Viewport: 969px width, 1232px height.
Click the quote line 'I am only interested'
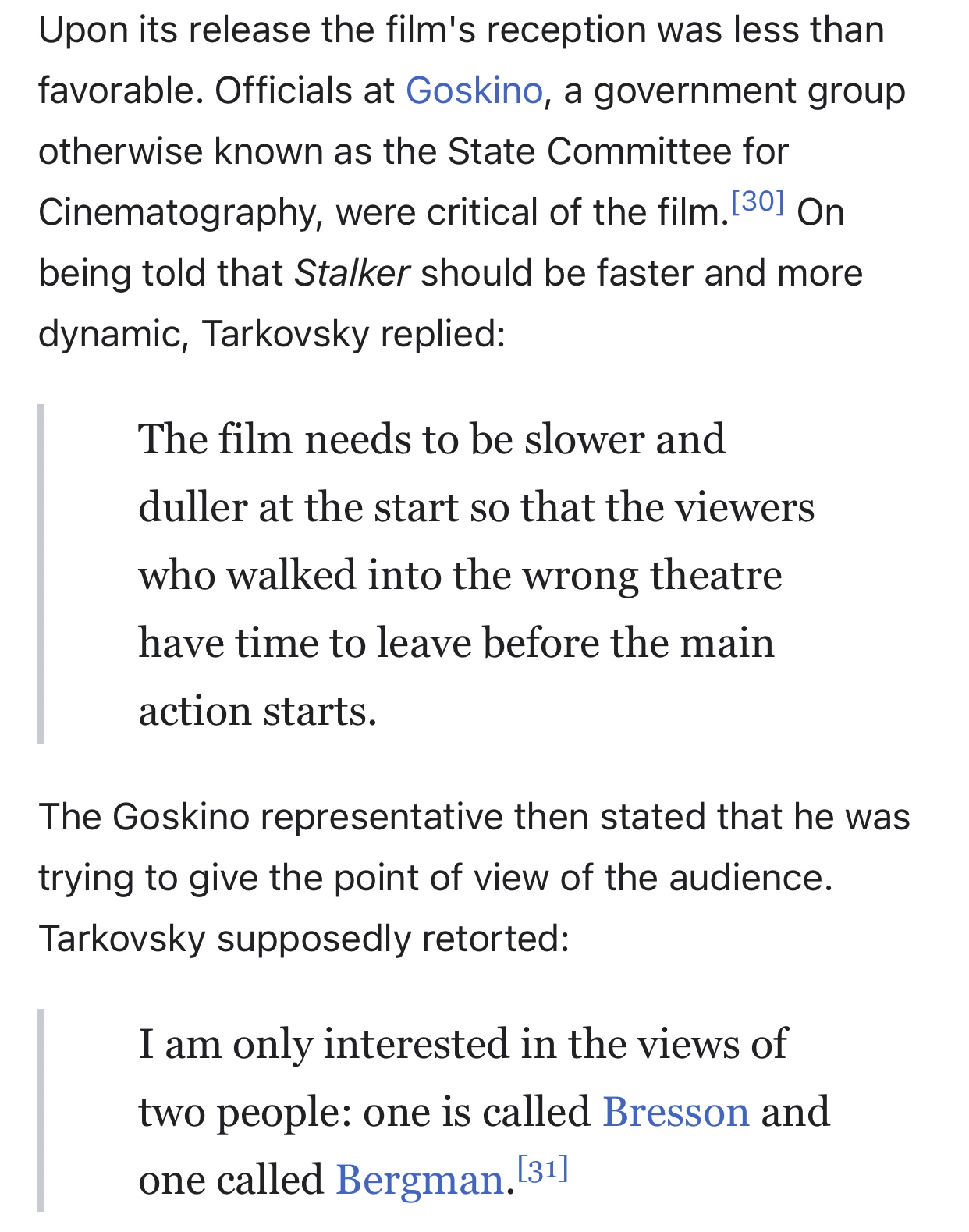click(462, 1043)
